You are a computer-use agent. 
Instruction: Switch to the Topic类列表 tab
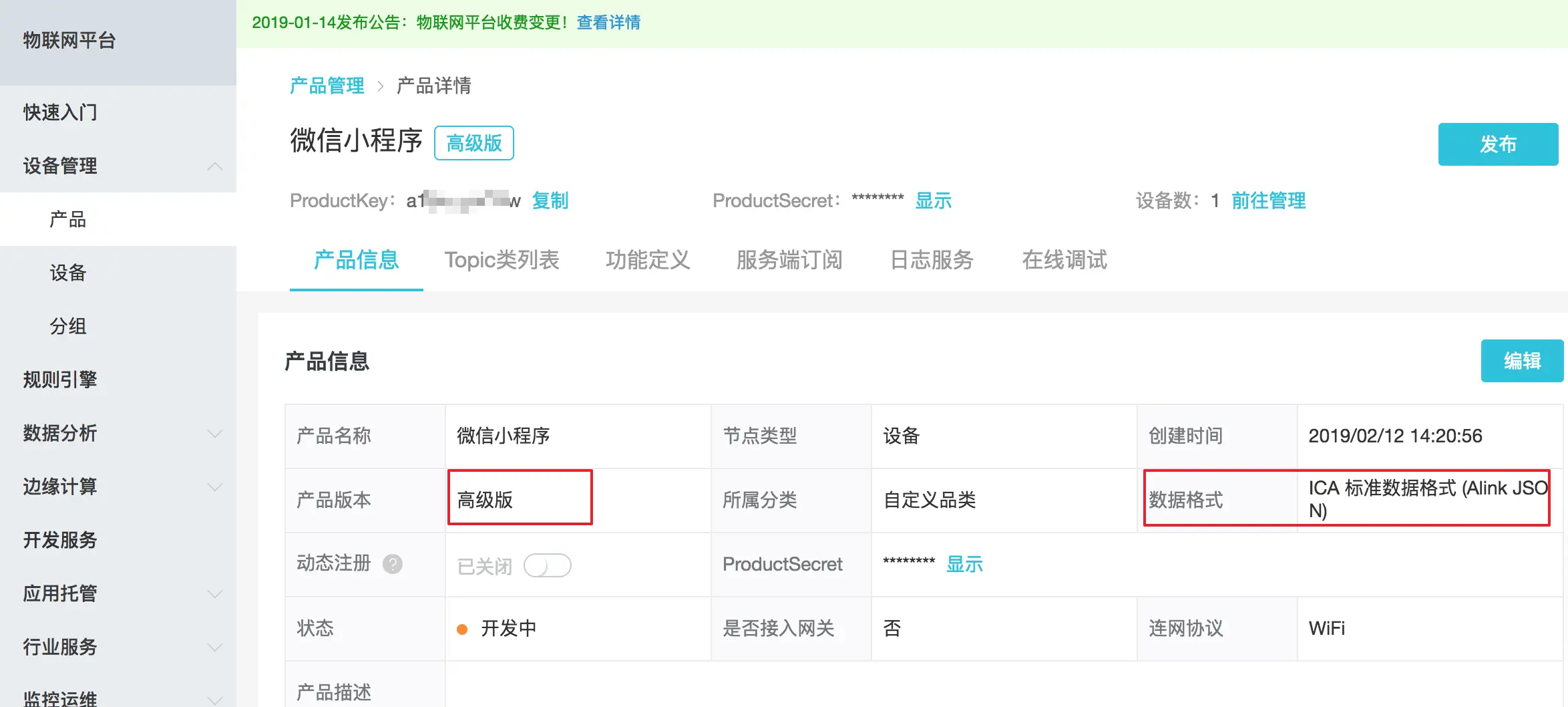pos(502,260)
